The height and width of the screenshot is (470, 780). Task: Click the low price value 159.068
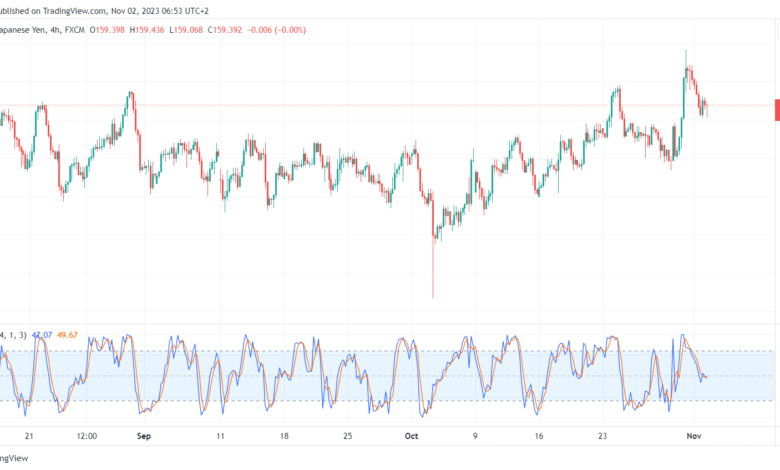point(189,30)
